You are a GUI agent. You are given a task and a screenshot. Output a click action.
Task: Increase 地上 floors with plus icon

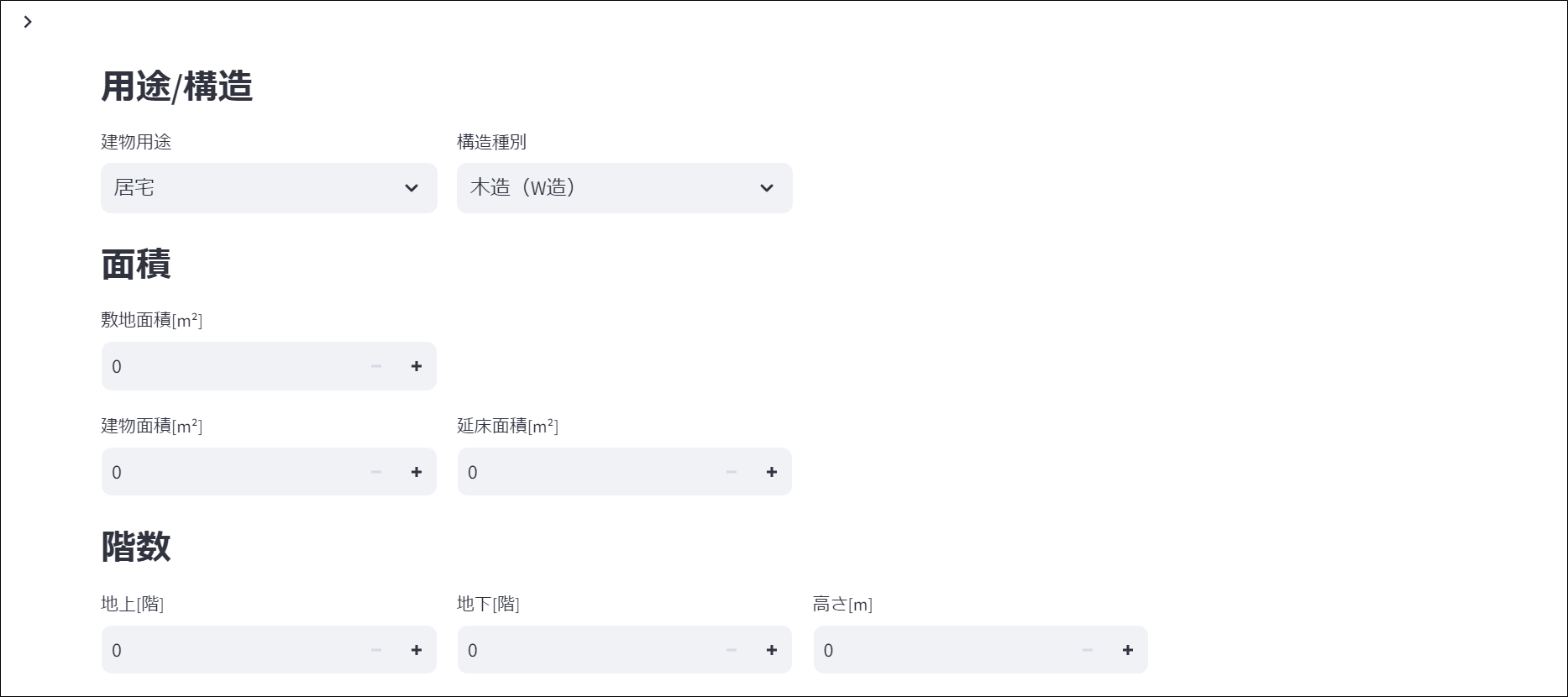click(417, 650)
